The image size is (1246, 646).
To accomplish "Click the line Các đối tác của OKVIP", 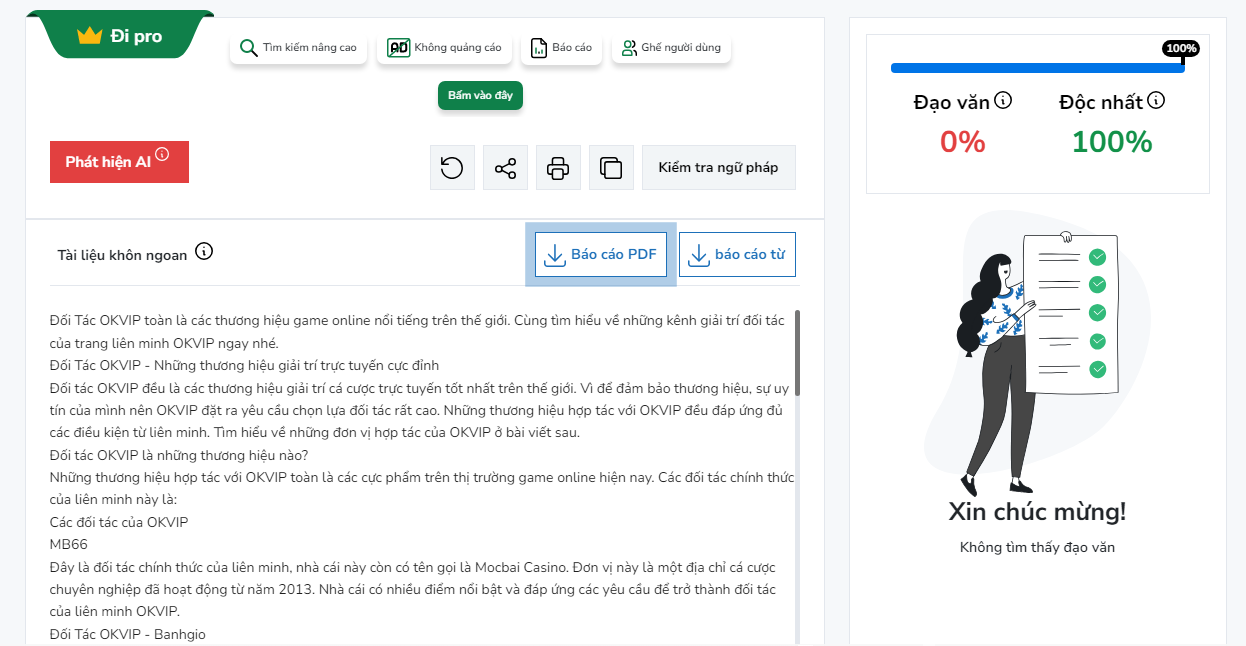I will coord(119,522).
